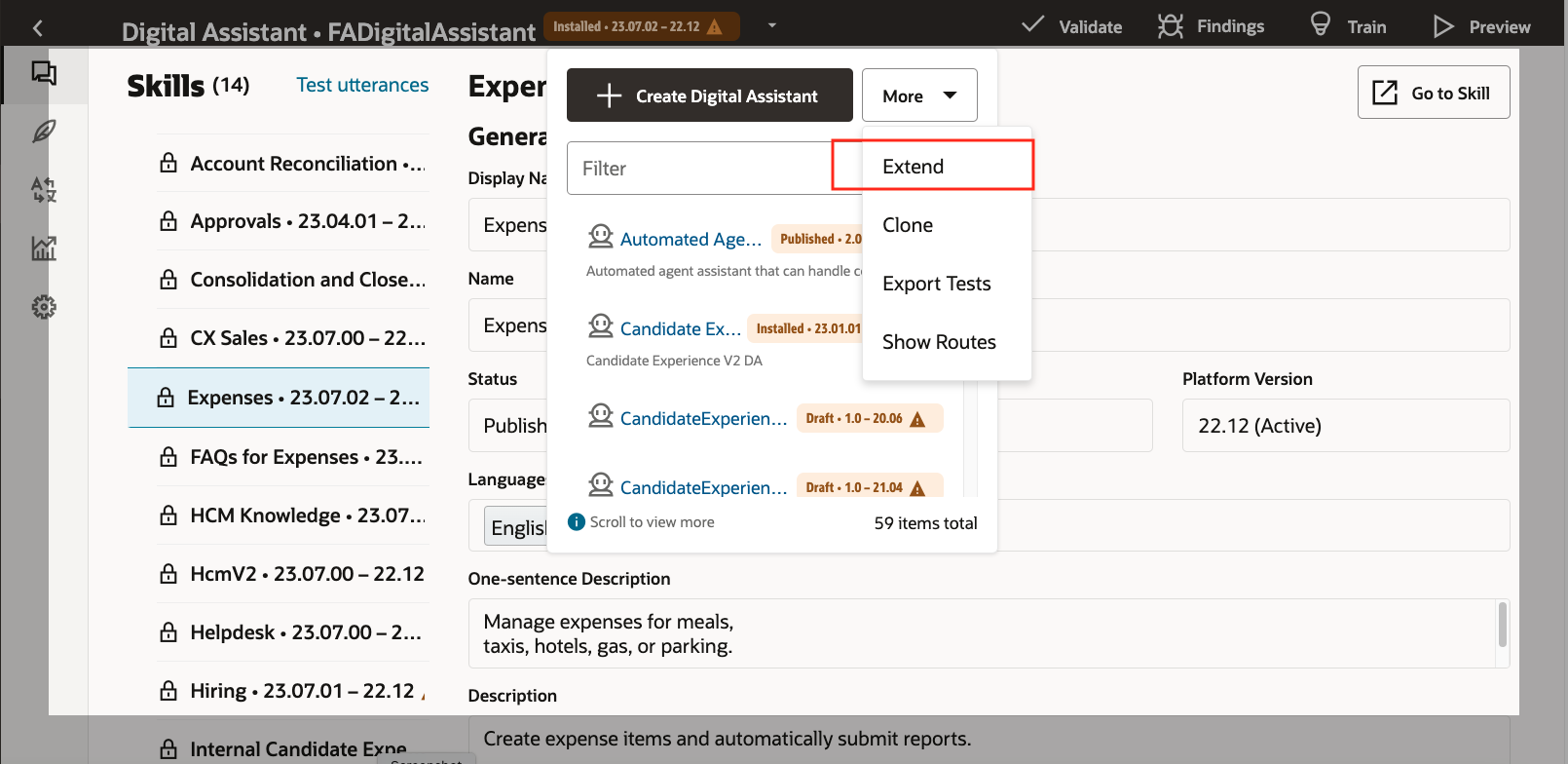Image resolution: width=1568 pixels, height=764 pixels.
Task: Open the version dropdown arrow beside Installed badge
Action: [772, 25]
